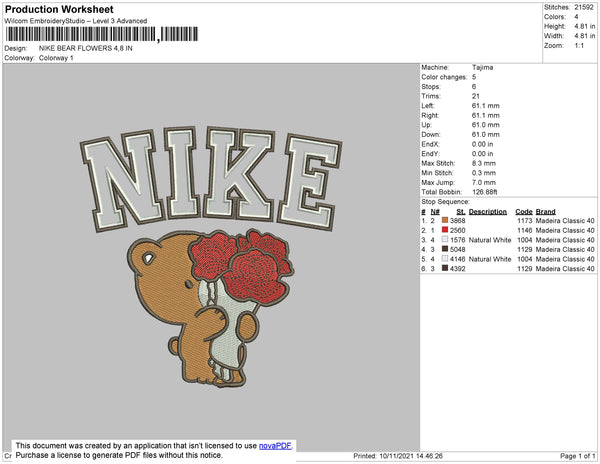Choose the white swatch beside stitch 4146

click(445, 259)
